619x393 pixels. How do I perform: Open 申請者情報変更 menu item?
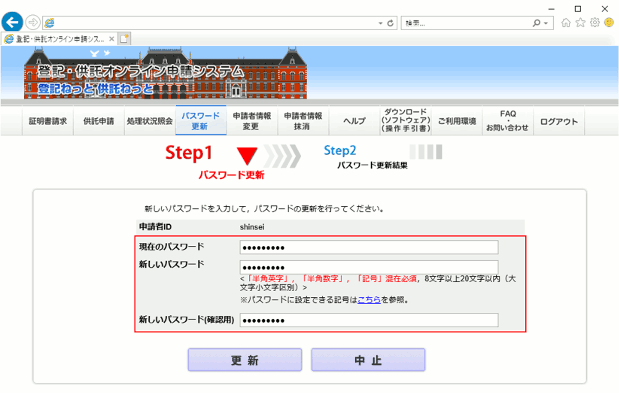point(251,121)
